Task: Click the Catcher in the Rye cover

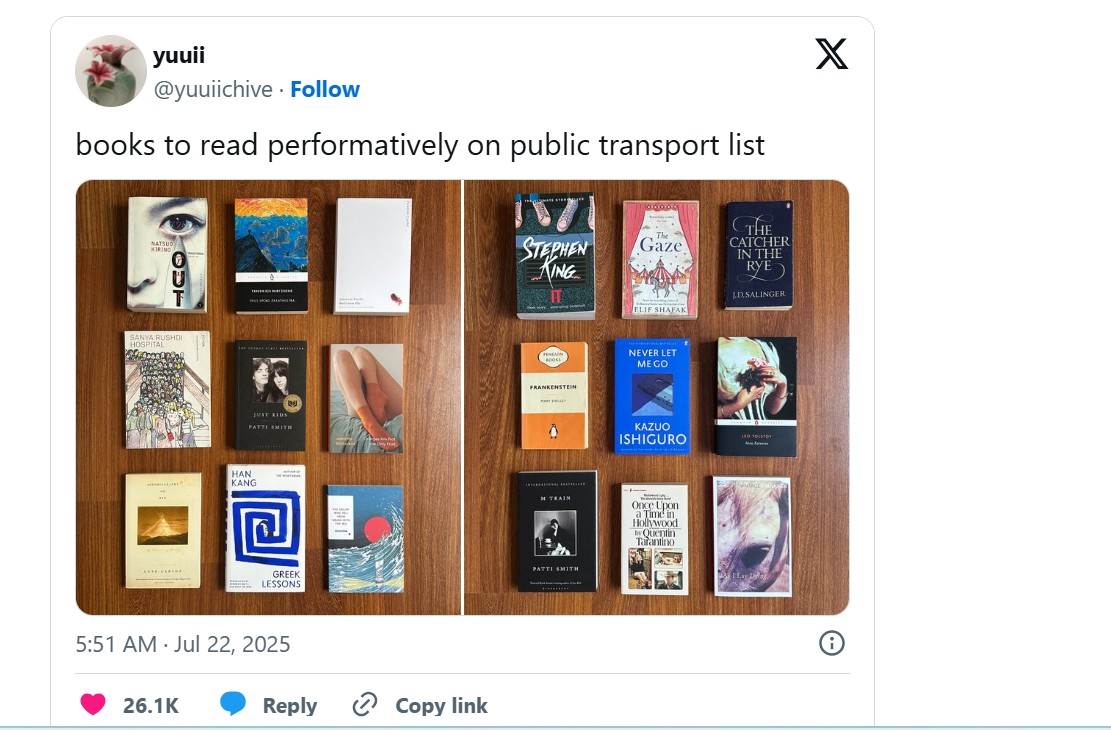Action: click(759, 255)
